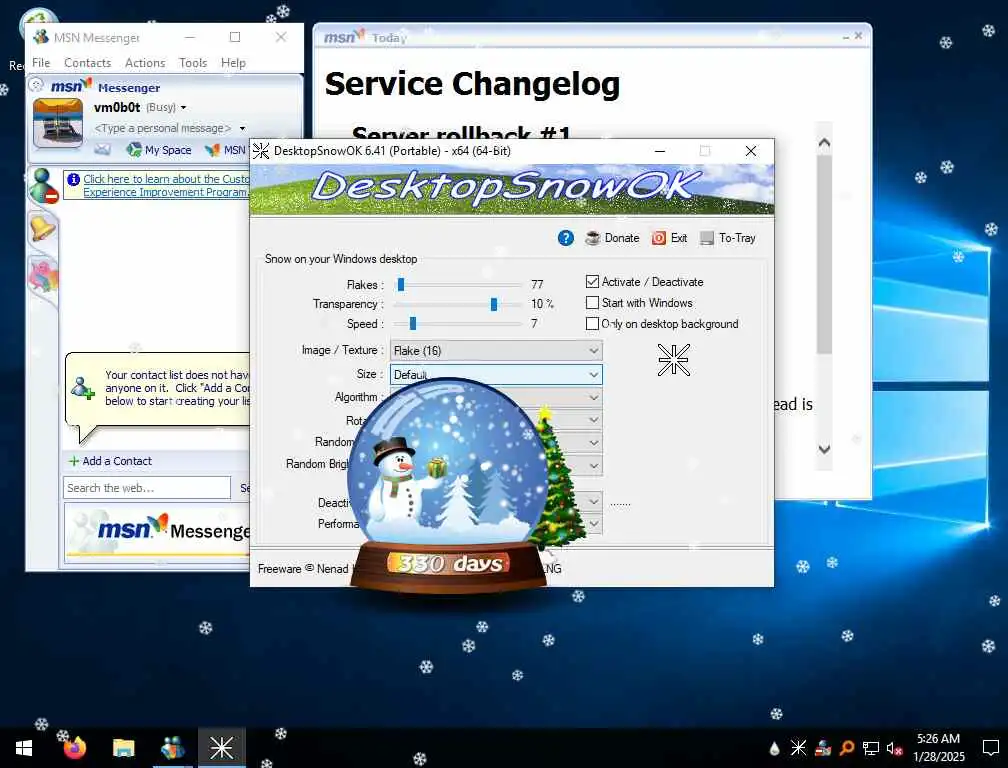This screenshot has width=1008, height=768.
Task: Expand the Performance dropdown arrow
Action: [x=593, y=524]
